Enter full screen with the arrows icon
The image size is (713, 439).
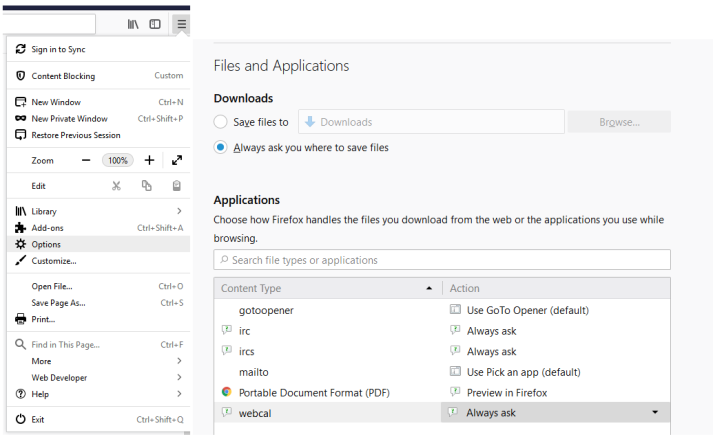tap(177, 160)
